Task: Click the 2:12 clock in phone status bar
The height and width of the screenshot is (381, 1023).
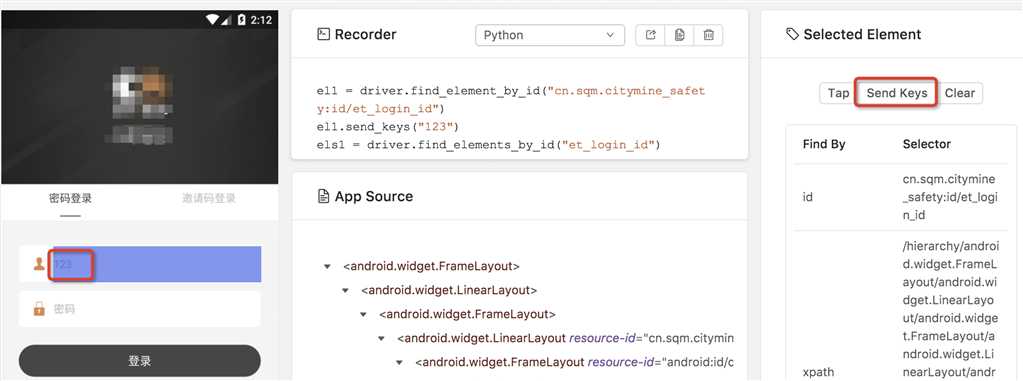Action: tap(261, 20)
